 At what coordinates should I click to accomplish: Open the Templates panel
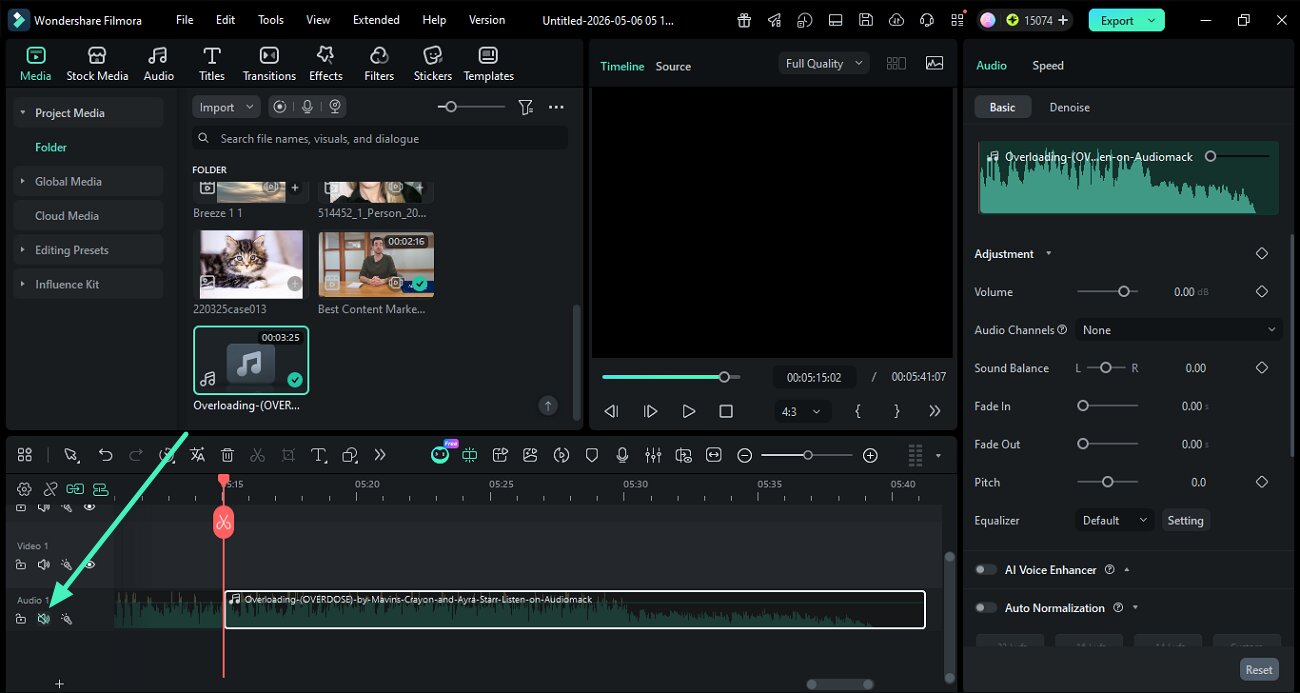click(488, 64)
